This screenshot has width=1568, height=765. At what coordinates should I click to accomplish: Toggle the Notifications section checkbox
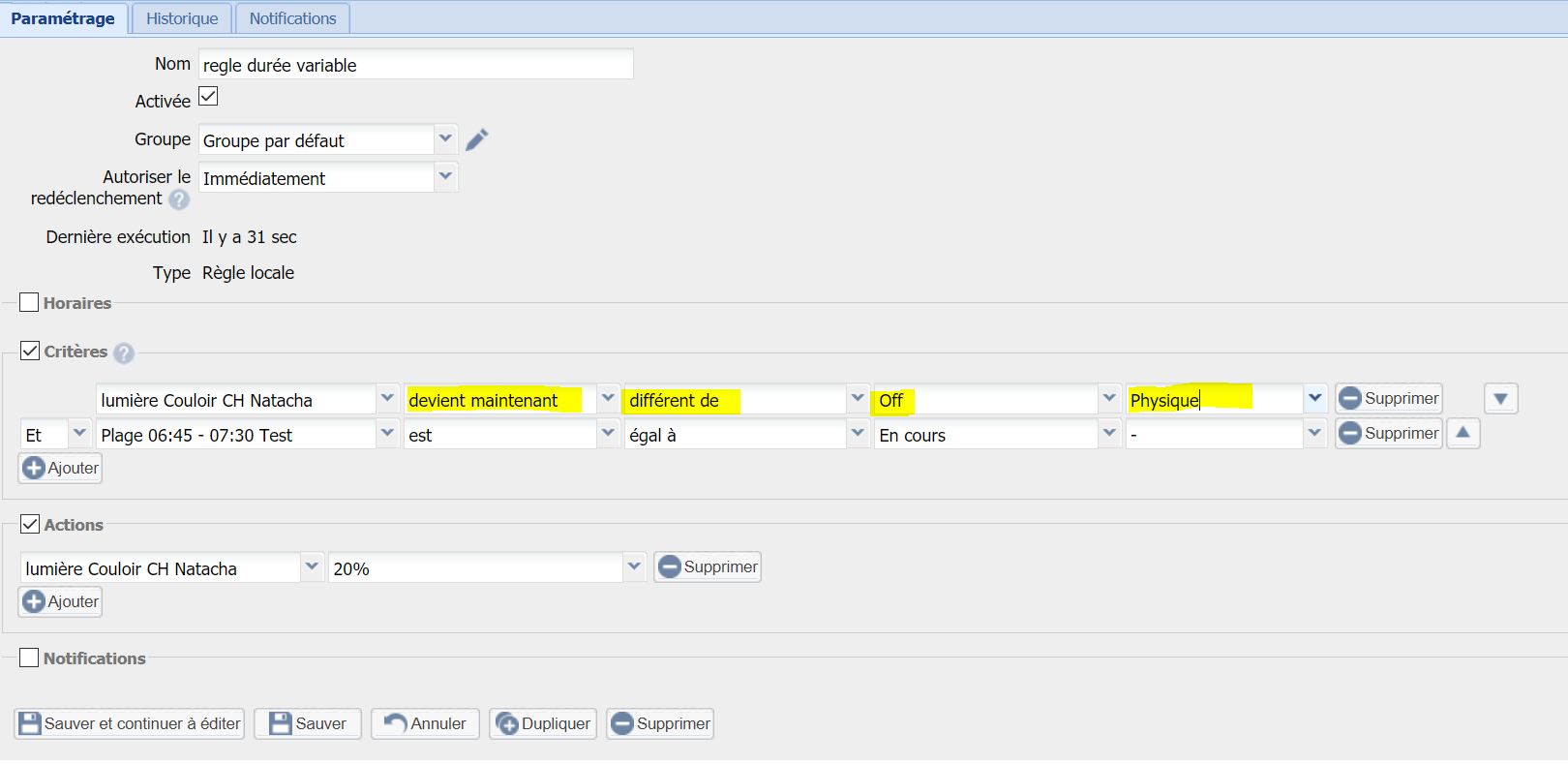pyautogui.click(x=29, y=658)
